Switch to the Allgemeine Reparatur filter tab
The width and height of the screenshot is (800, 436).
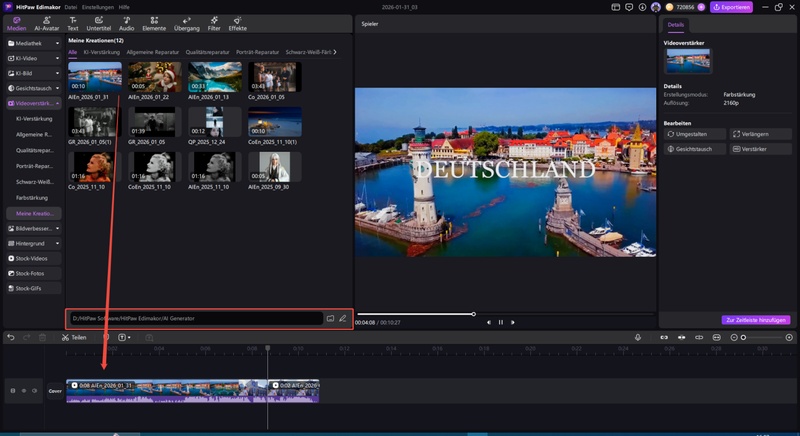point(153,52)
